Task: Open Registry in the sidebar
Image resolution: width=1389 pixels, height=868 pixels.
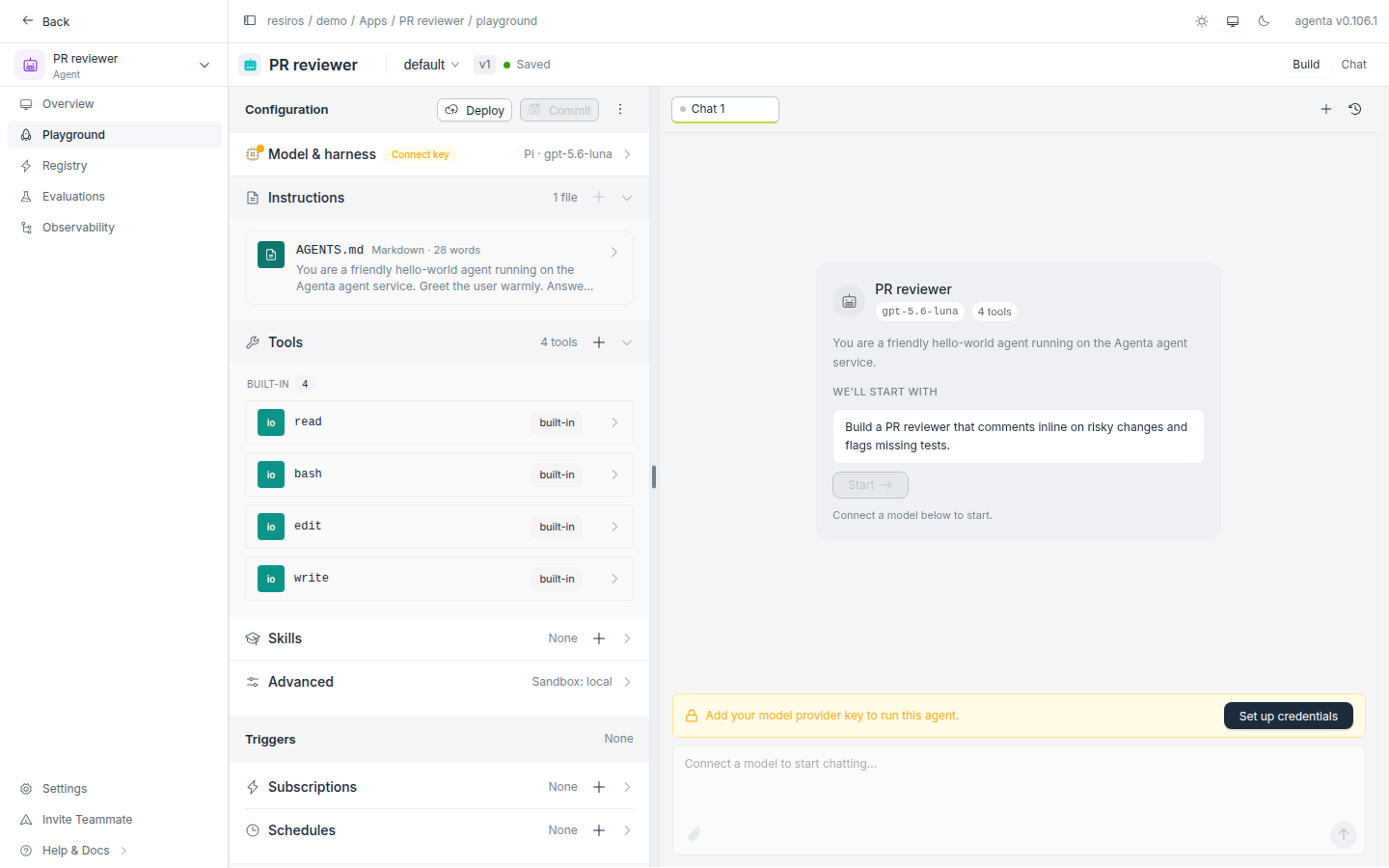Action: point(114,166)
